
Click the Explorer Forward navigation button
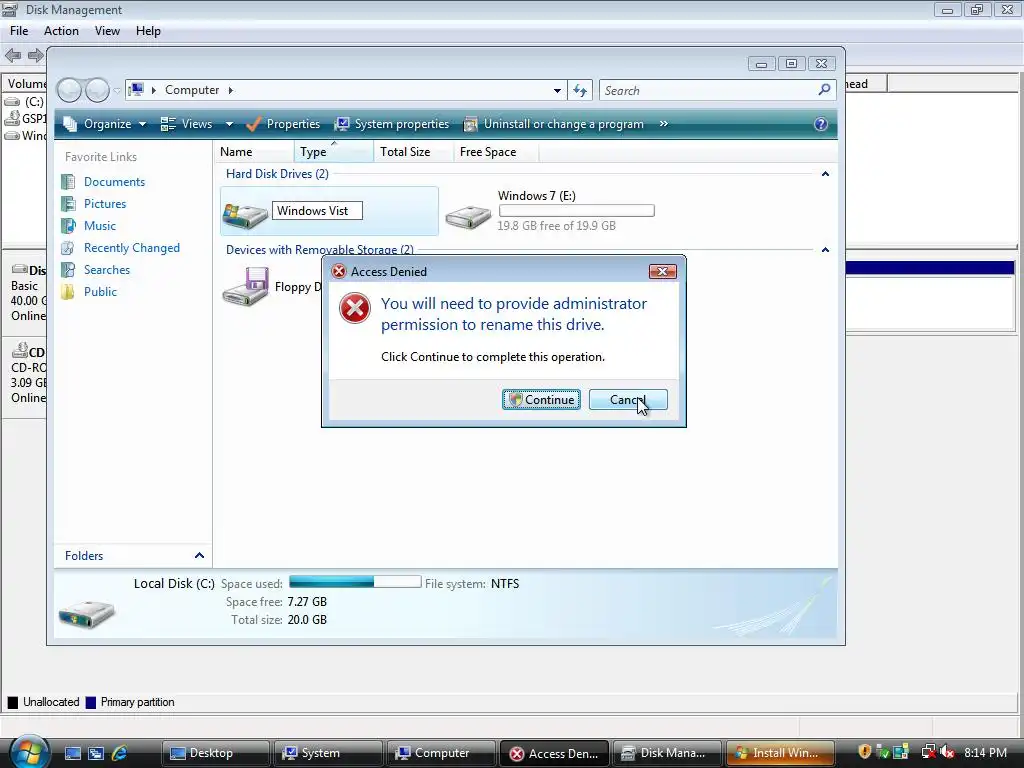[x=97, y=90]
